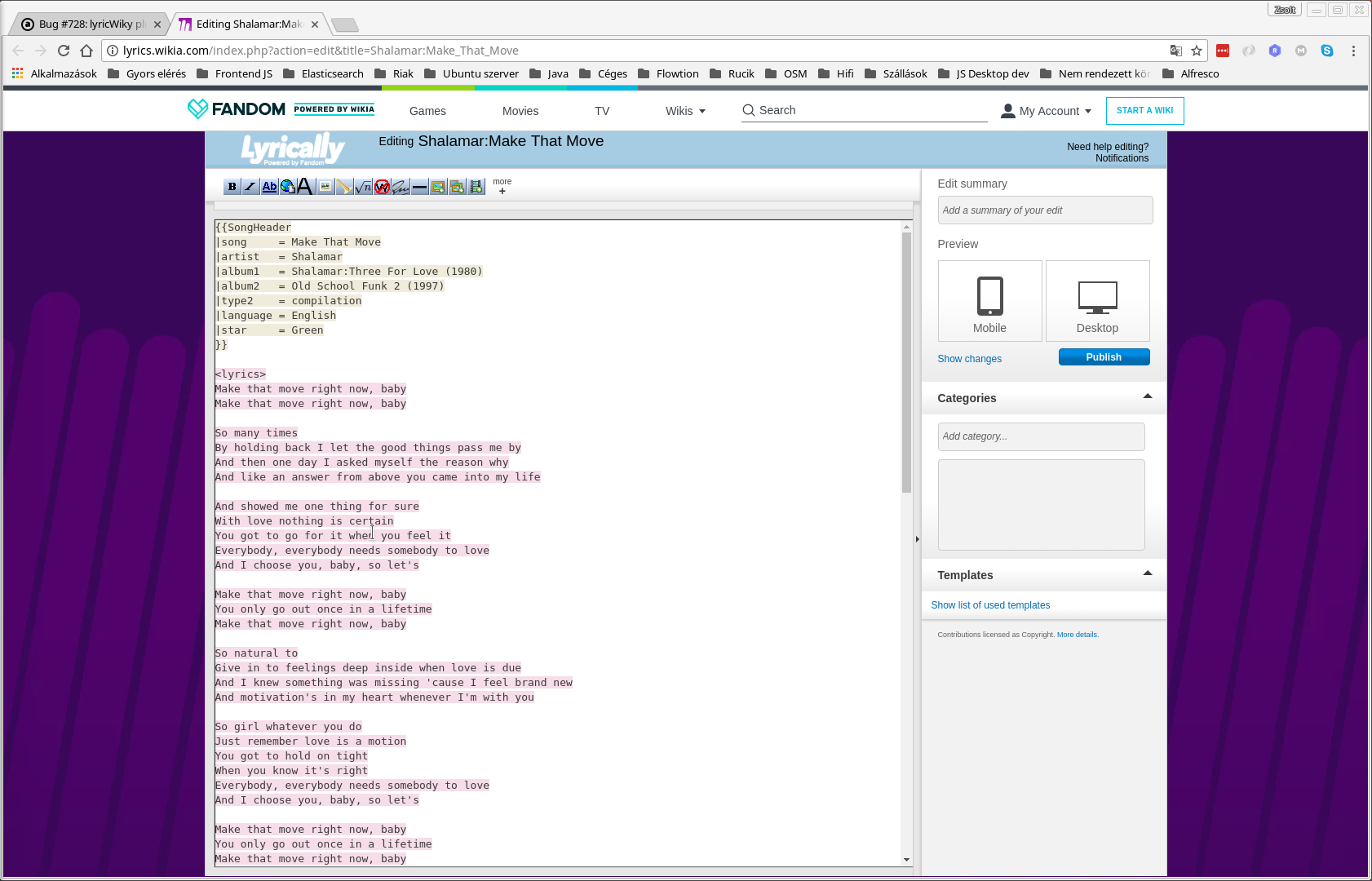Click the add gallery toolbar icon
The height and width of the screenshot is (881, 1372).
pyautogui.click(x=457, y=187)
